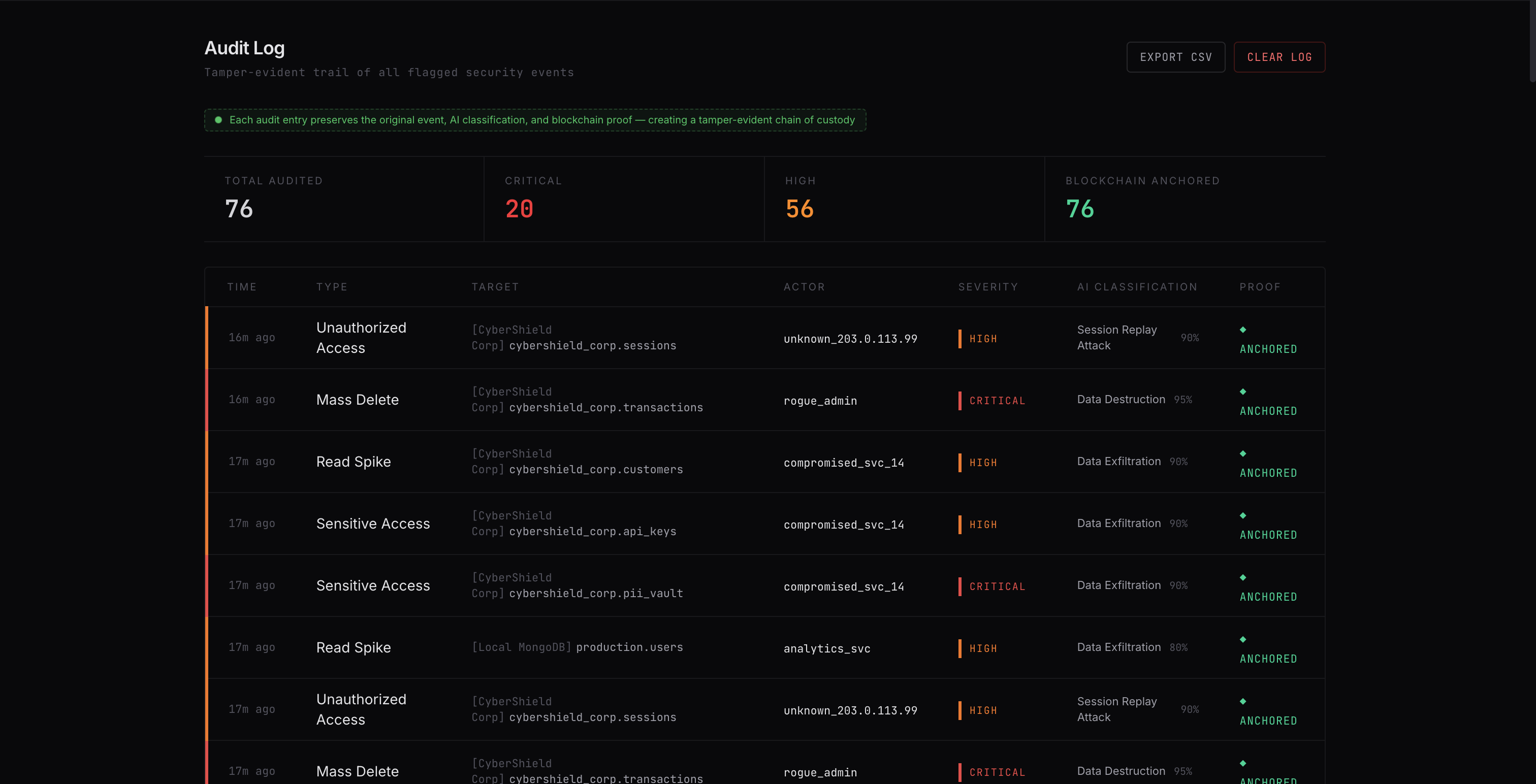The width and height of the screenshot is (1536, 784).
Task: Click the CRITICAL severity badge for rogue_admin
Action: pyautogui.click(x=997, y=401)
